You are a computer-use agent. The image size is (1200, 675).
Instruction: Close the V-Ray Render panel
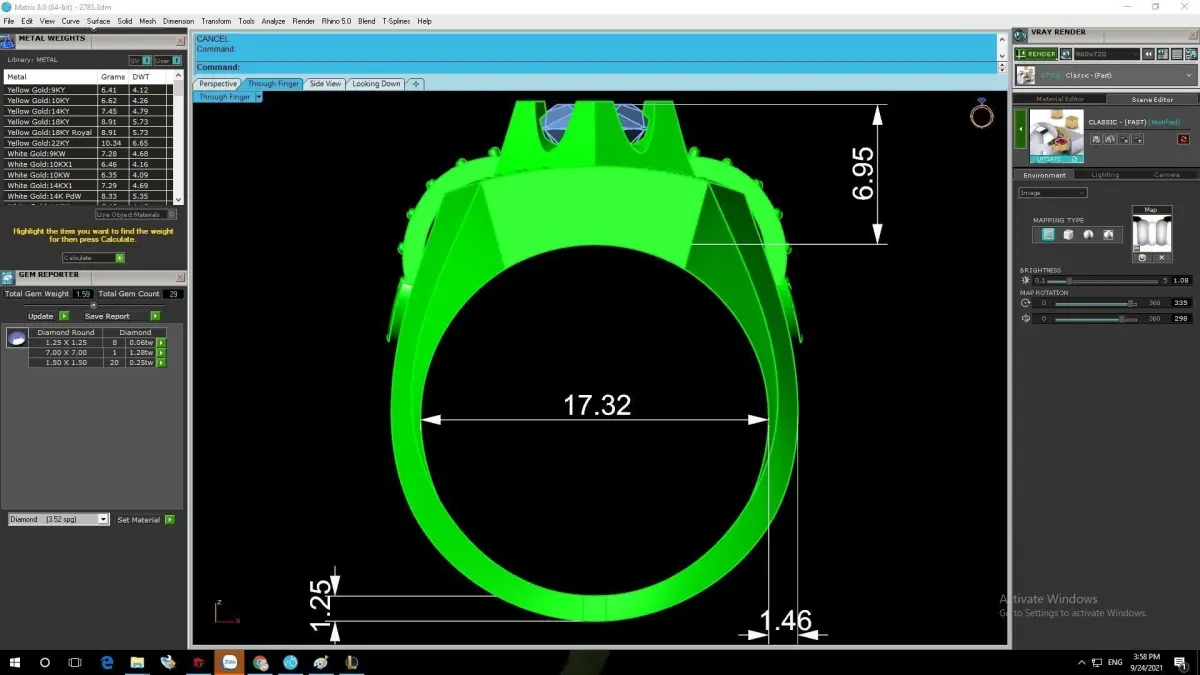point(1192,33)
